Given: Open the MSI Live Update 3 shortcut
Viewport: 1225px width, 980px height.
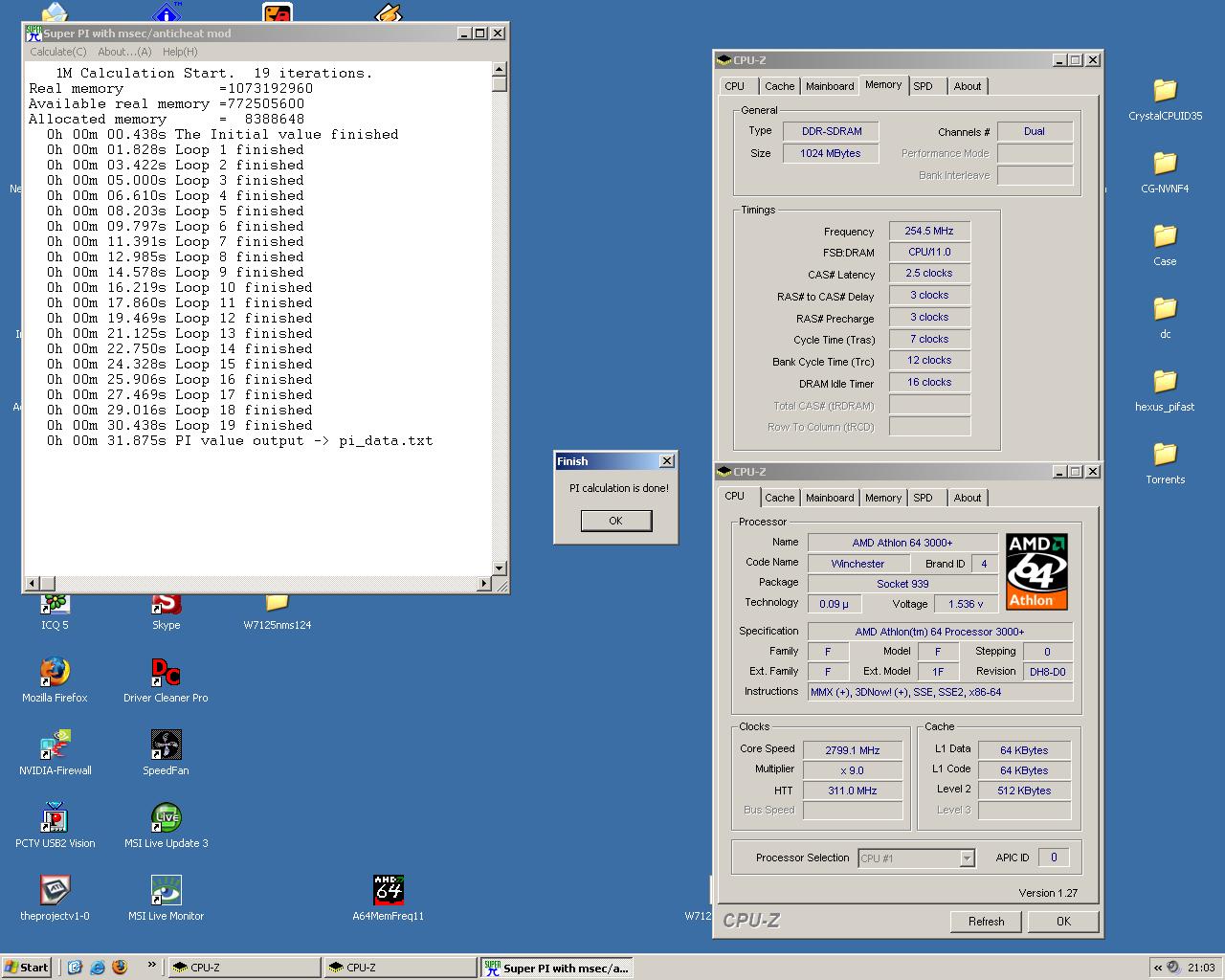Looking at the screenshot, I should tap(166, 818).
